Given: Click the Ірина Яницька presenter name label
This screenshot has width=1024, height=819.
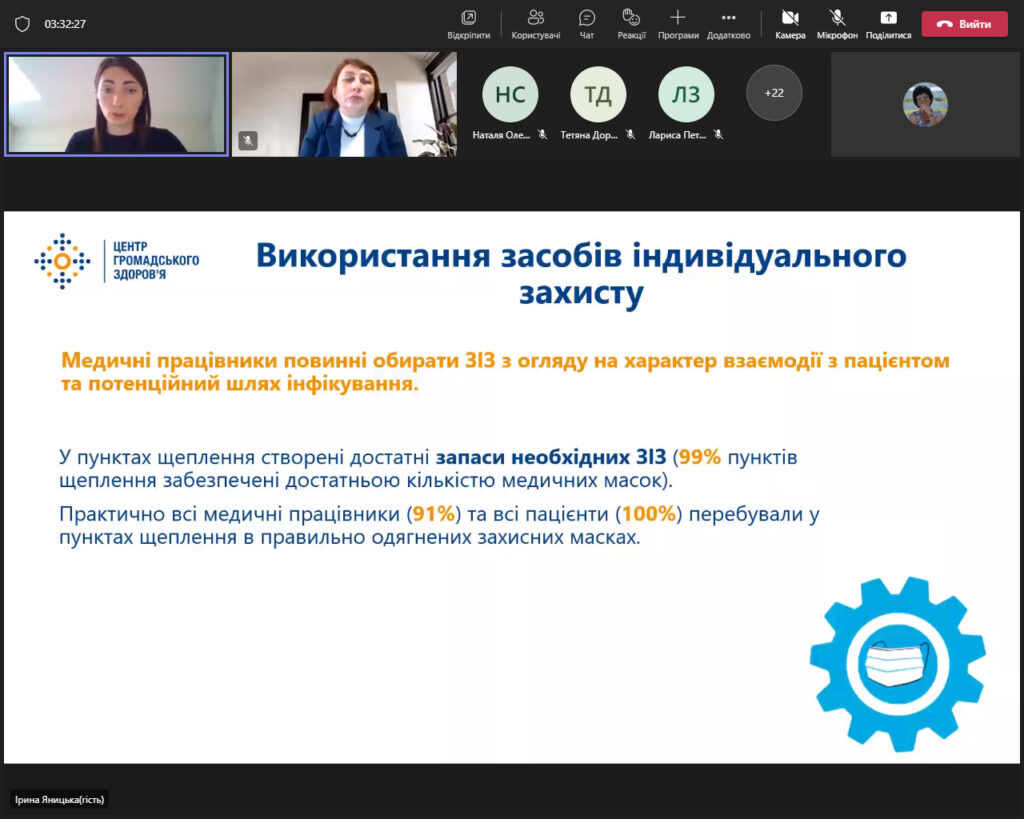Looking at the screenshot, I should click(60, 800).
